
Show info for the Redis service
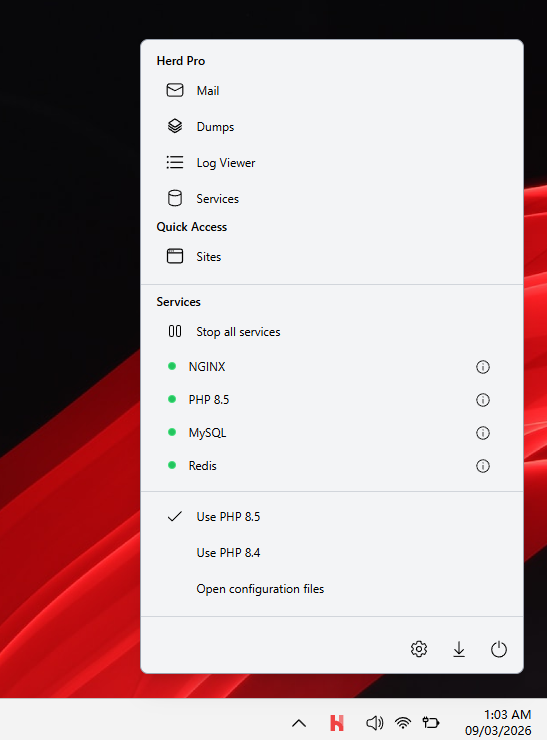482,466
